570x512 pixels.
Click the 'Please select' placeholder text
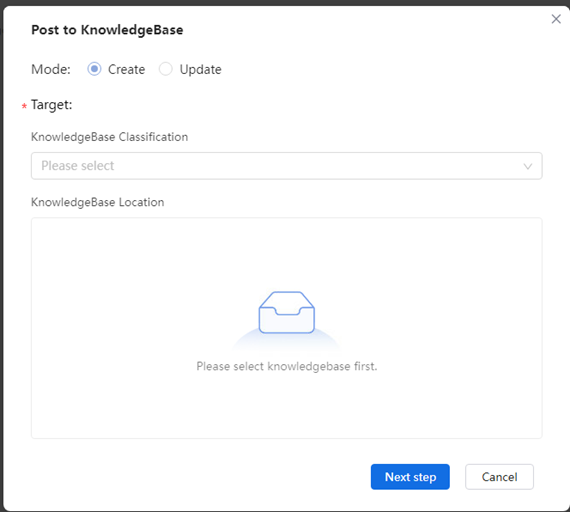click(x=77, y=166)
